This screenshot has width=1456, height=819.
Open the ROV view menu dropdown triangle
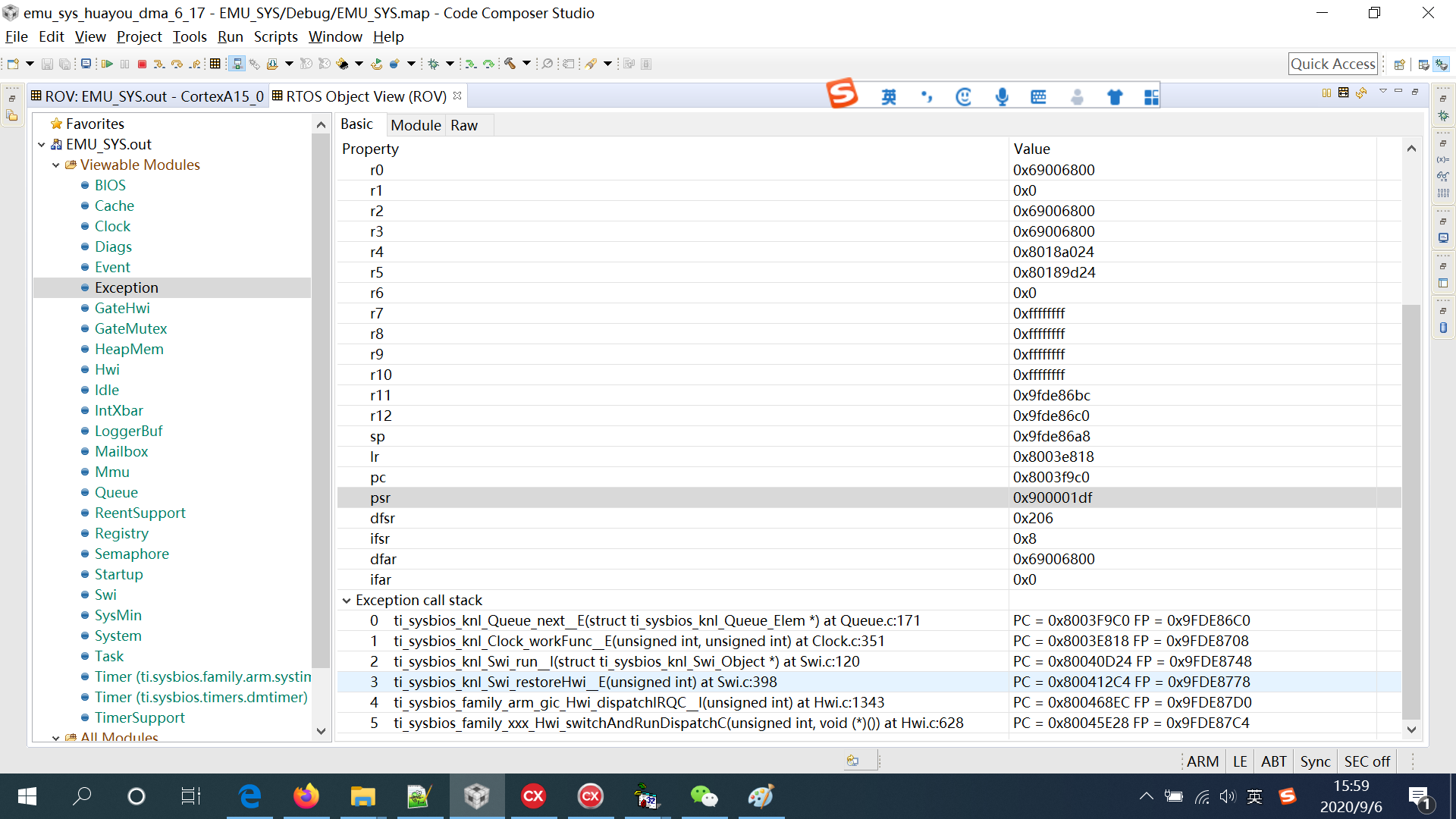[x=1382, y=92]
